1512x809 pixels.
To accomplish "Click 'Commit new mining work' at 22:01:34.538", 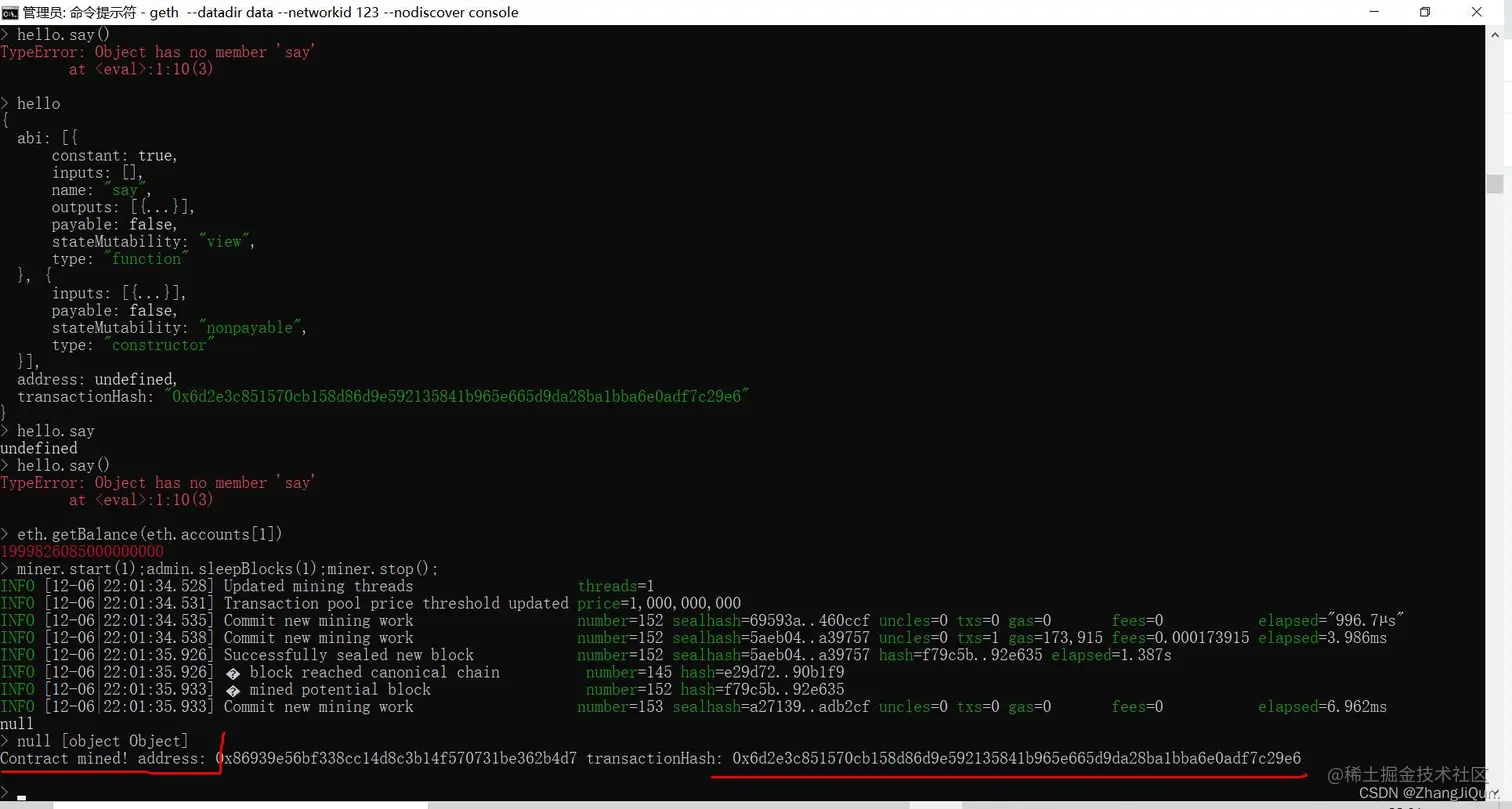I will point(318,638).
